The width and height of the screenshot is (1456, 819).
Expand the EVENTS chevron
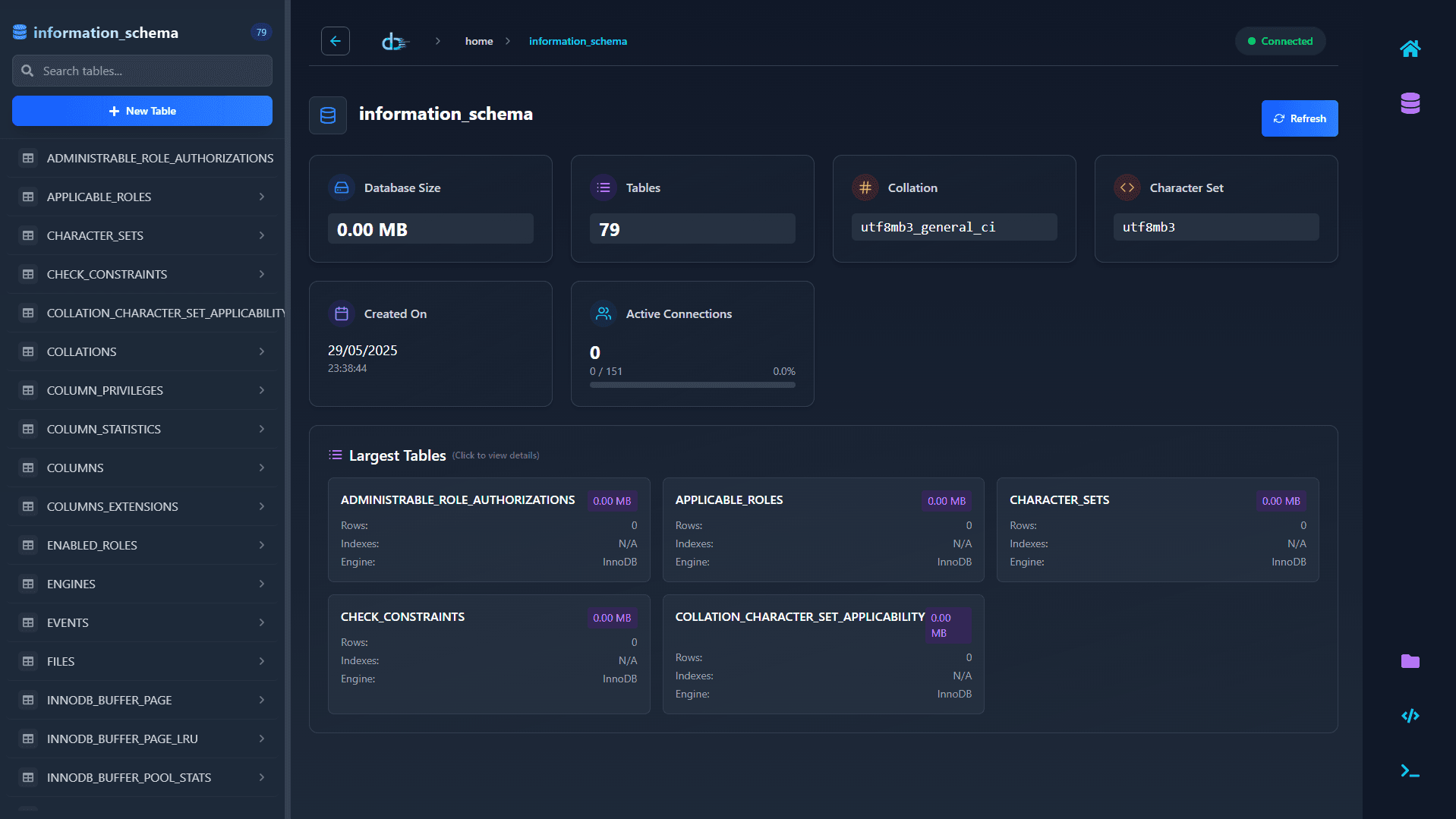coord(262,622)
